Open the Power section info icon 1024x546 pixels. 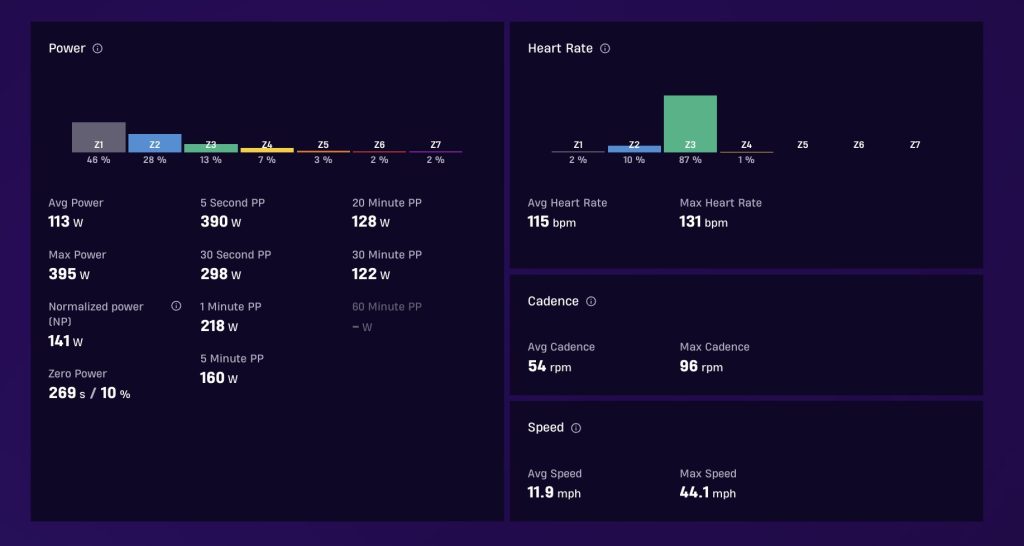click(x=97, y=48)
